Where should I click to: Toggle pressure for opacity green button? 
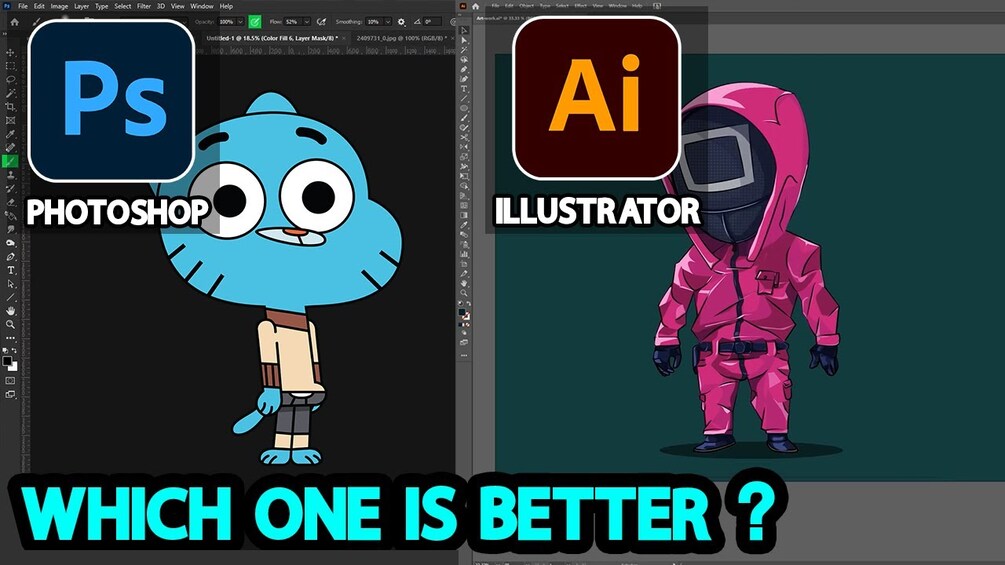coord(255,22)
